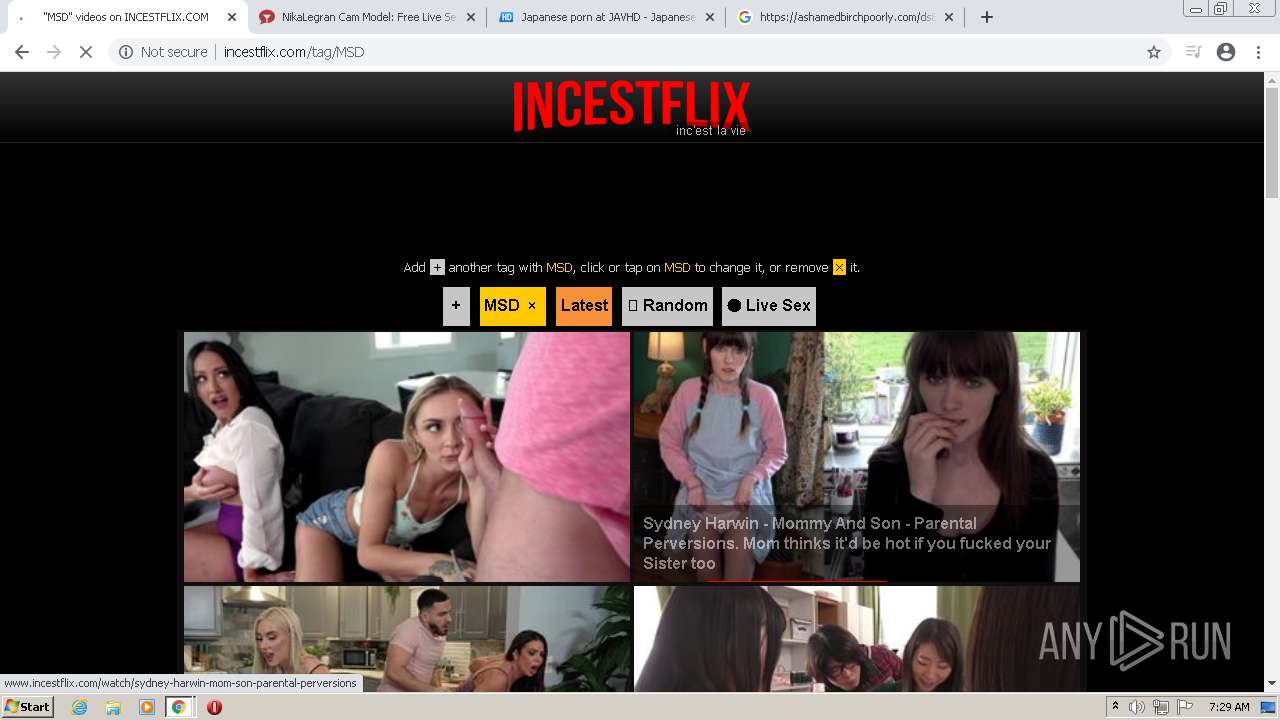Close the ashamedbirchpoorly.com tab
This screenshot has height=720, width=1280.
tap(949, 17)
